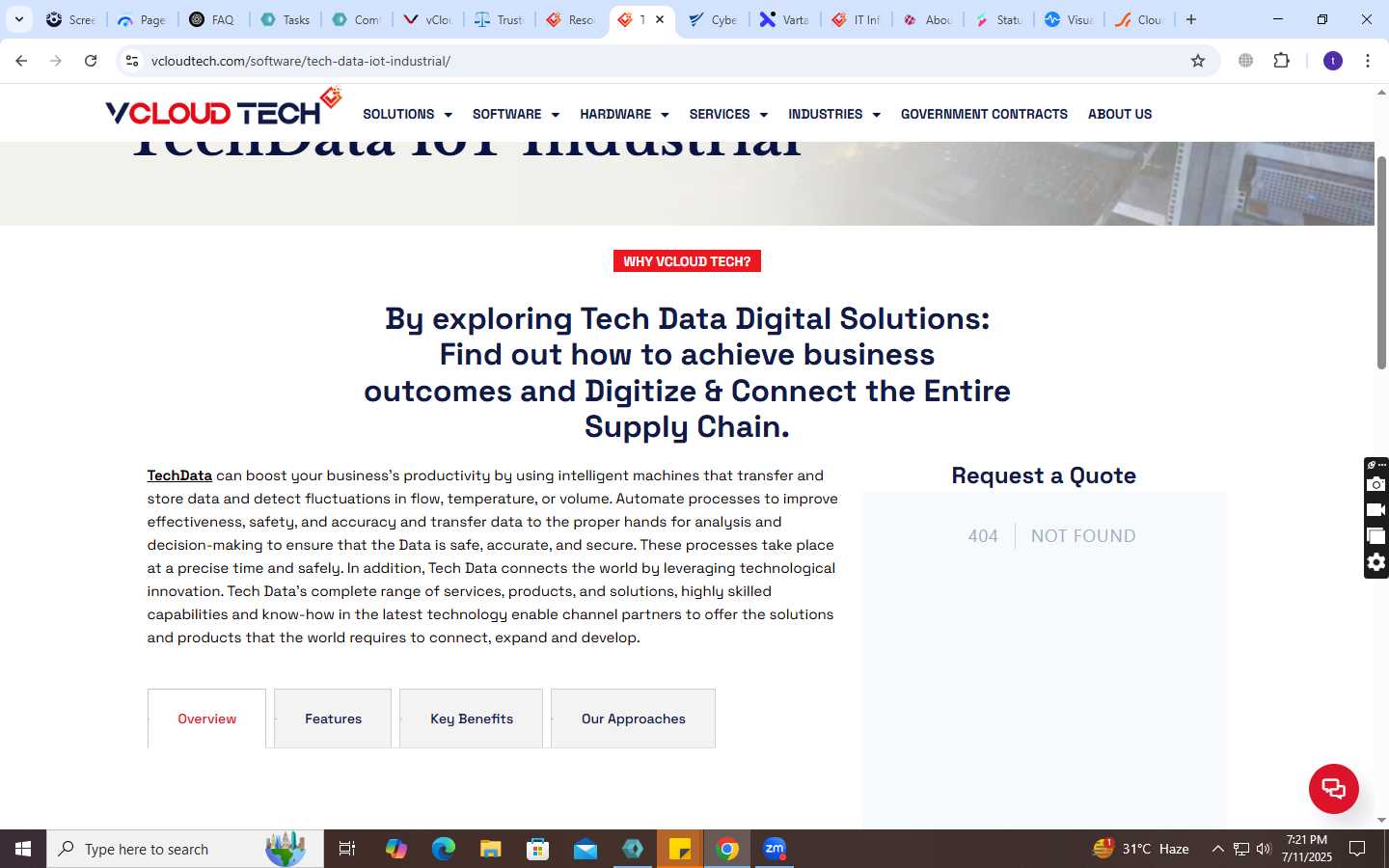Select the Overview tab
Image resolution: width=1389 pixels, height=868 pixels.
(x=206, y=719)
